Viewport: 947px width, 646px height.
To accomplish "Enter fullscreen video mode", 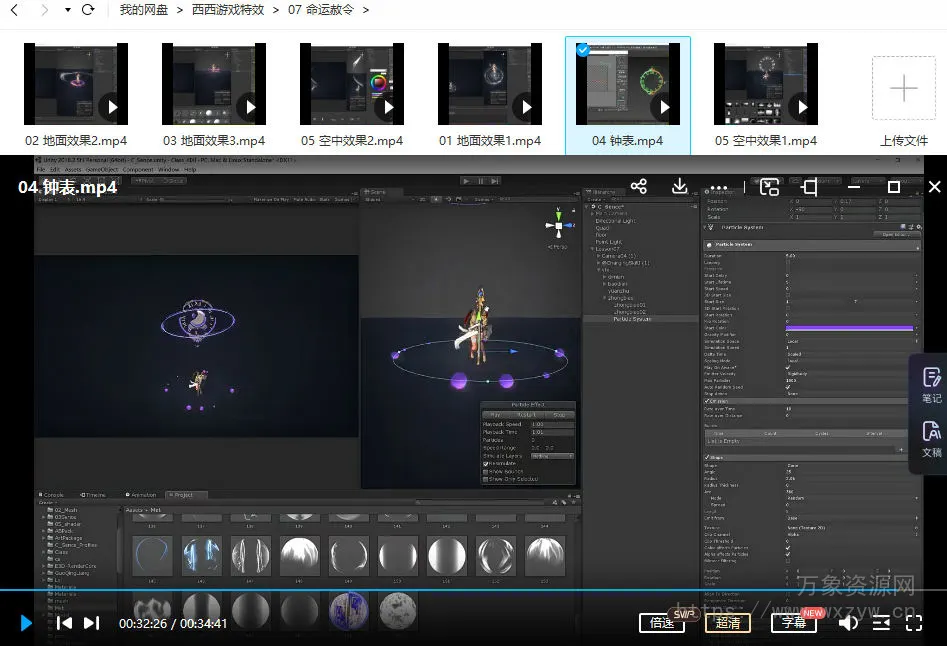I will pyautogui.click(x=914, y=623).
